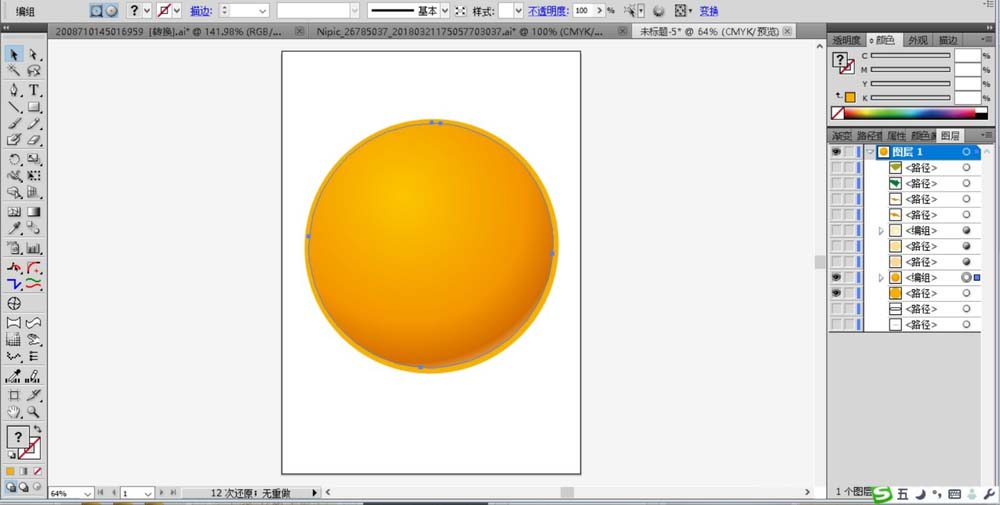Select the Zoom magnifier tool
1000x505 pixels.
pyautogui.click(x=34, y=412)
